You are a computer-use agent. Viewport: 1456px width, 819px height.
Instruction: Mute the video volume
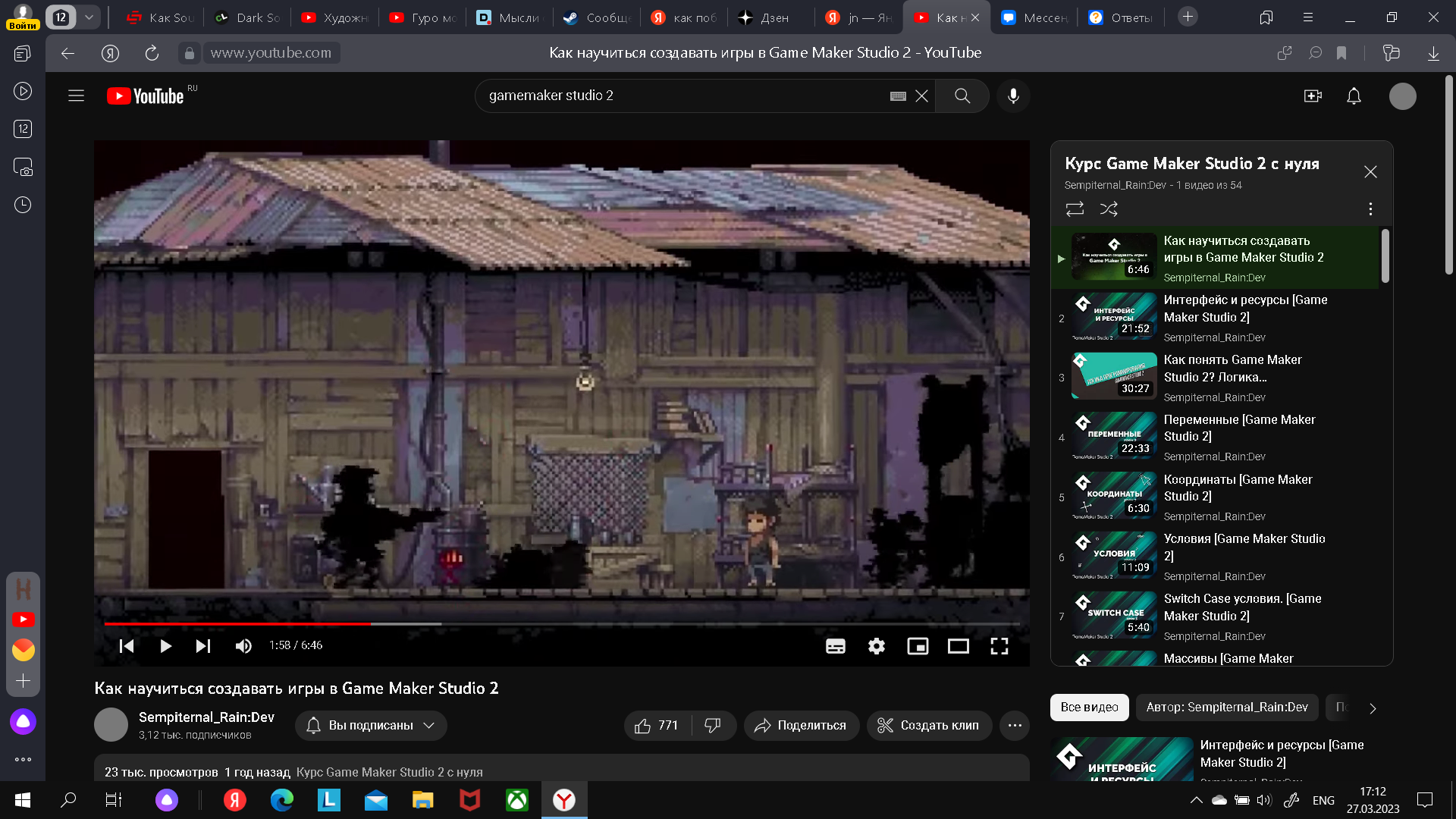click(x=243, y=646)
